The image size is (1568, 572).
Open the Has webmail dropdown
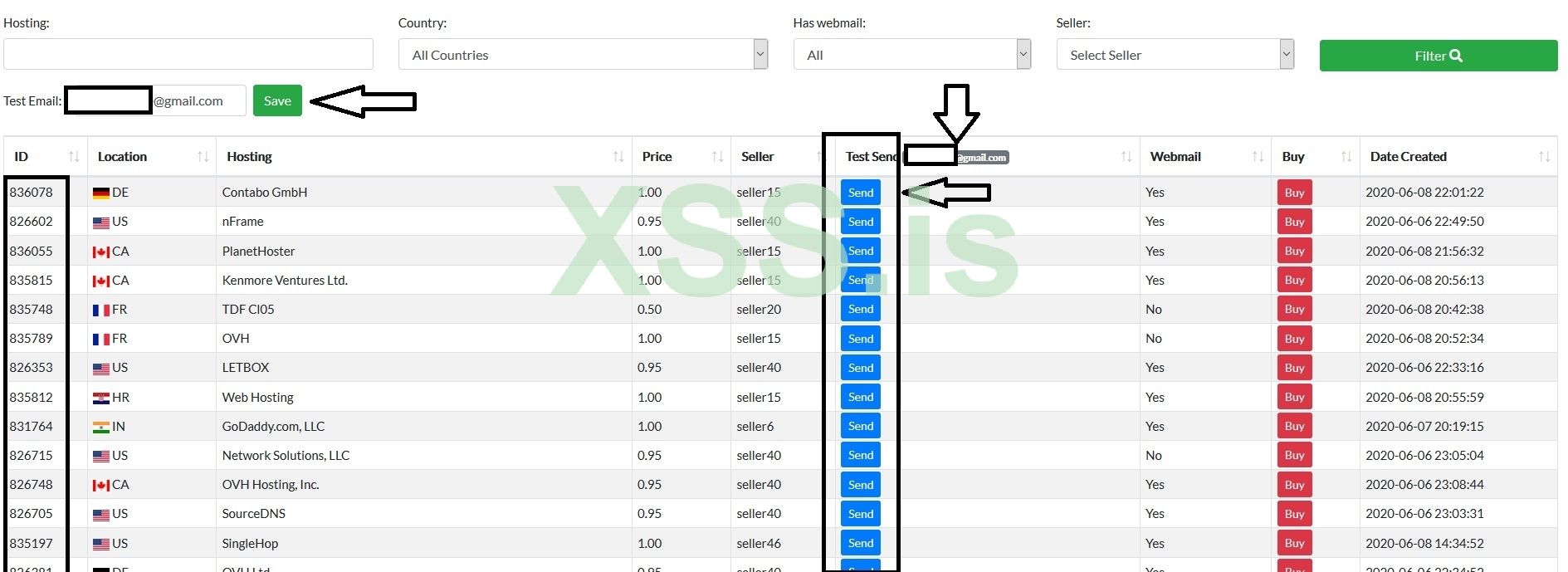pos(911,55)
